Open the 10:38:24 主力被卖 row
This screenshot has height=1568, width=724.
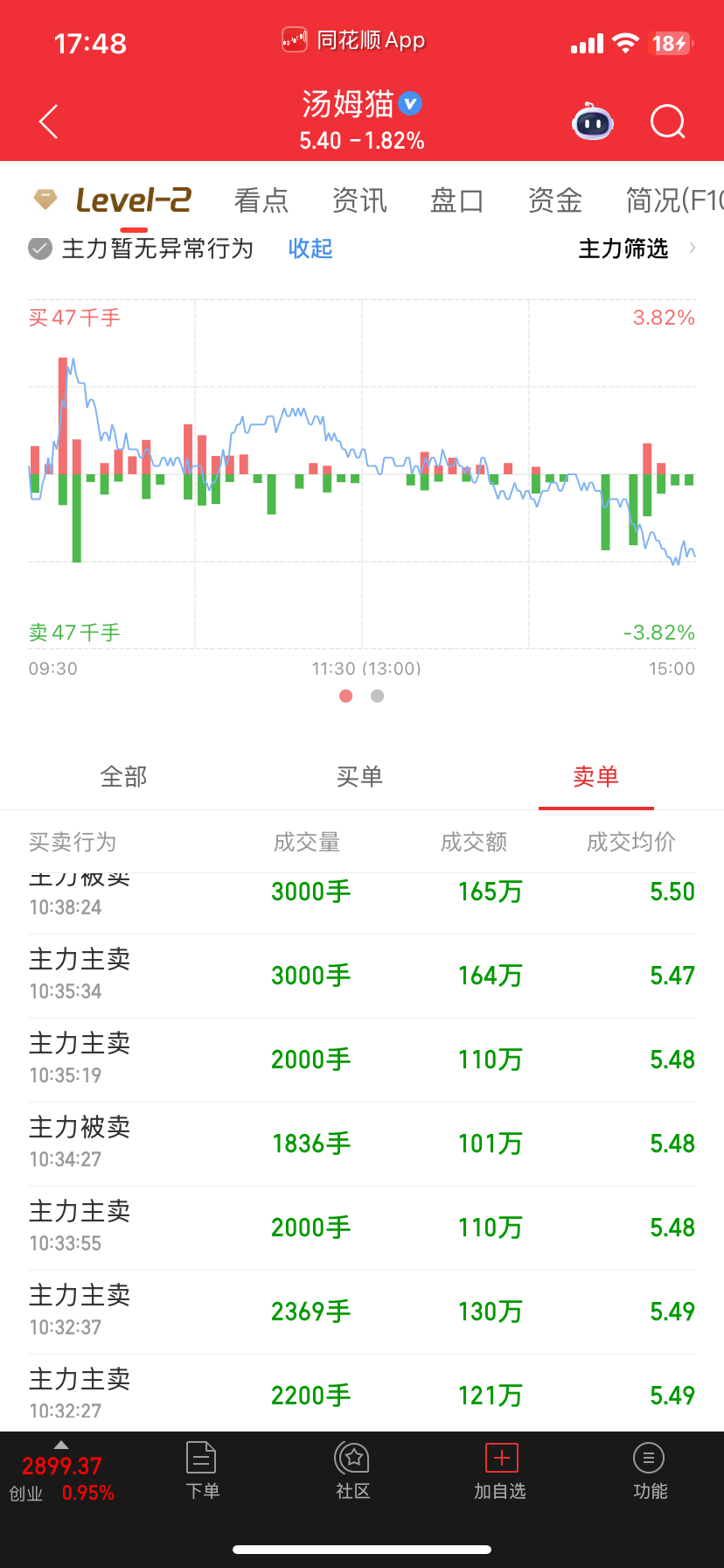coord(362,903)
